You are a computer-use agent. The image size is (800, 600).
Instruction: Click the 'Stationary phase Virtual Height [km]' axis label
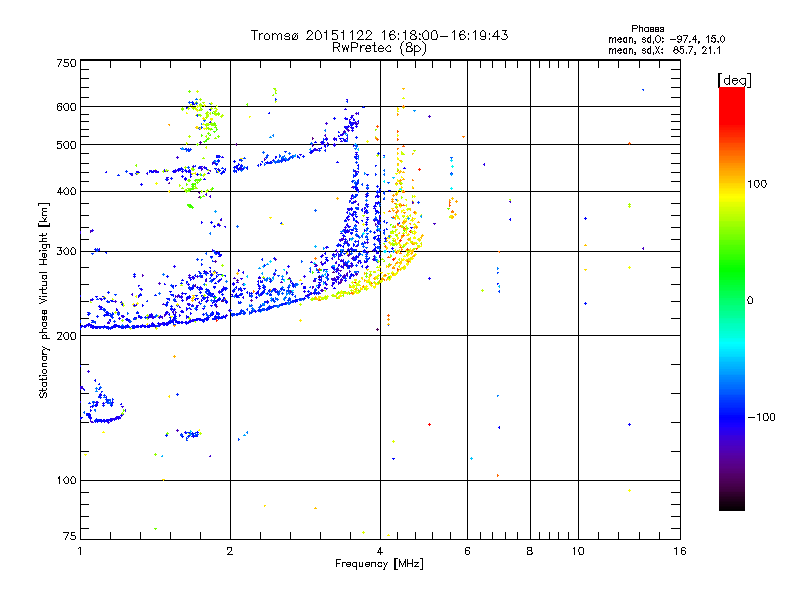44,300
